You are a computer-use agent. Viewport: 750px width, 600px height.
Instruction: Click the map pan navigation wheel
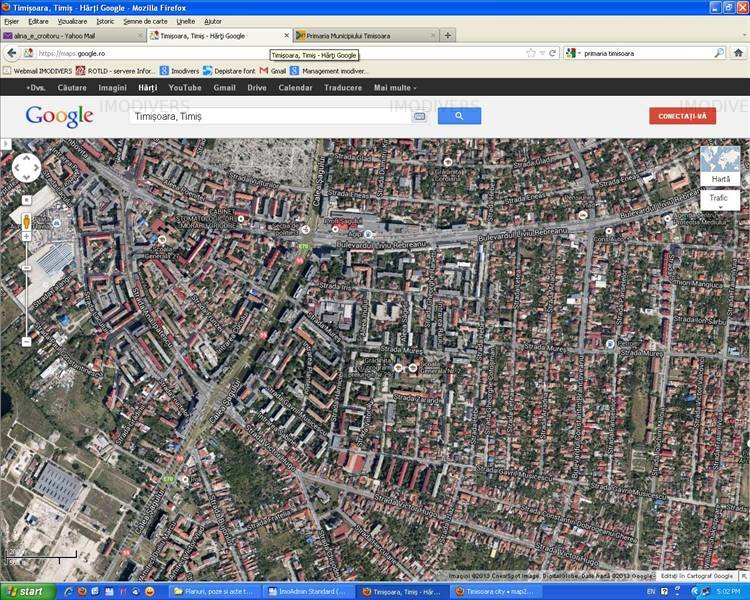point(26,167)
